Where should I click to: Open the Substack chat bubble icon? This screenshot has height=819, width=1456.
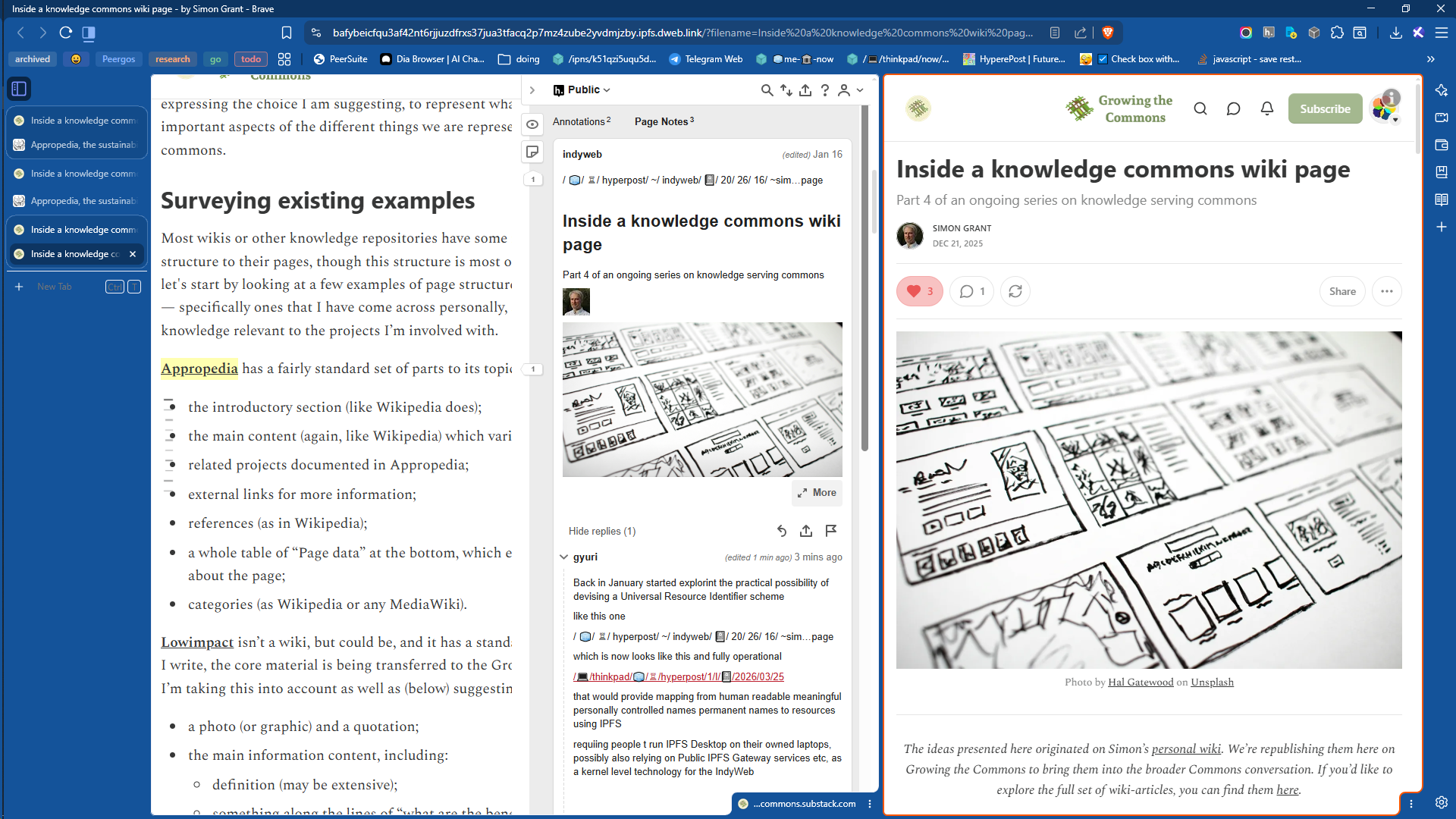tap(1233, 108)
